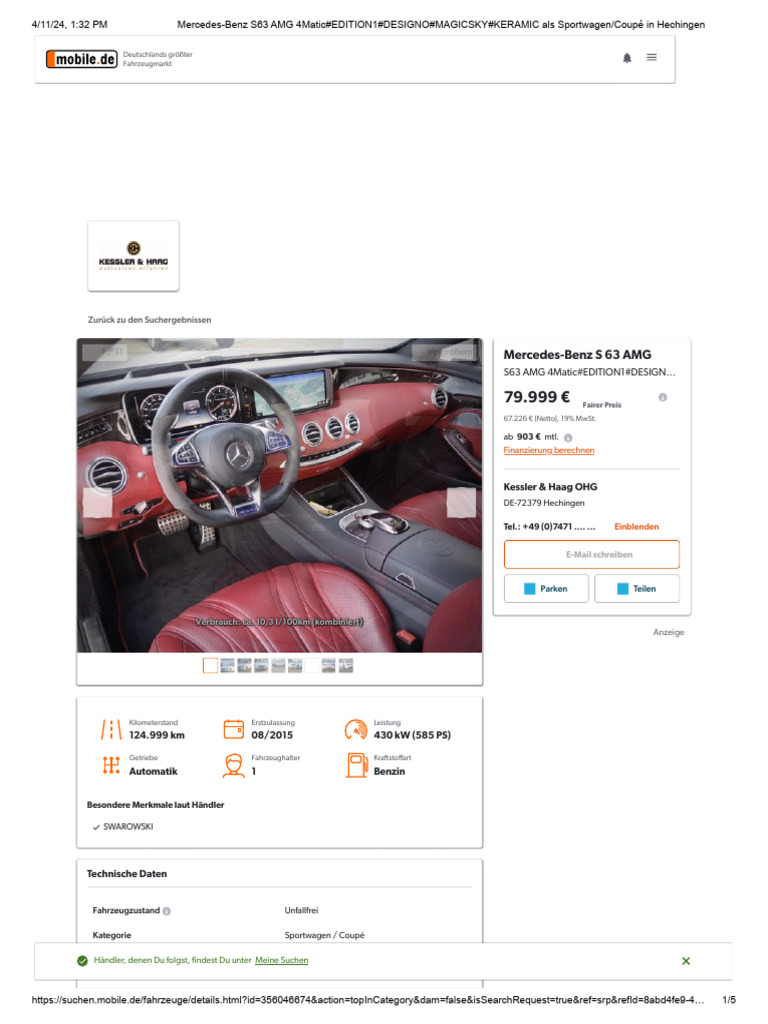The width and height of the screenshot is (768, 1024).
Task: Open Finanzierung berechnen link
Action: click(549, 450)
